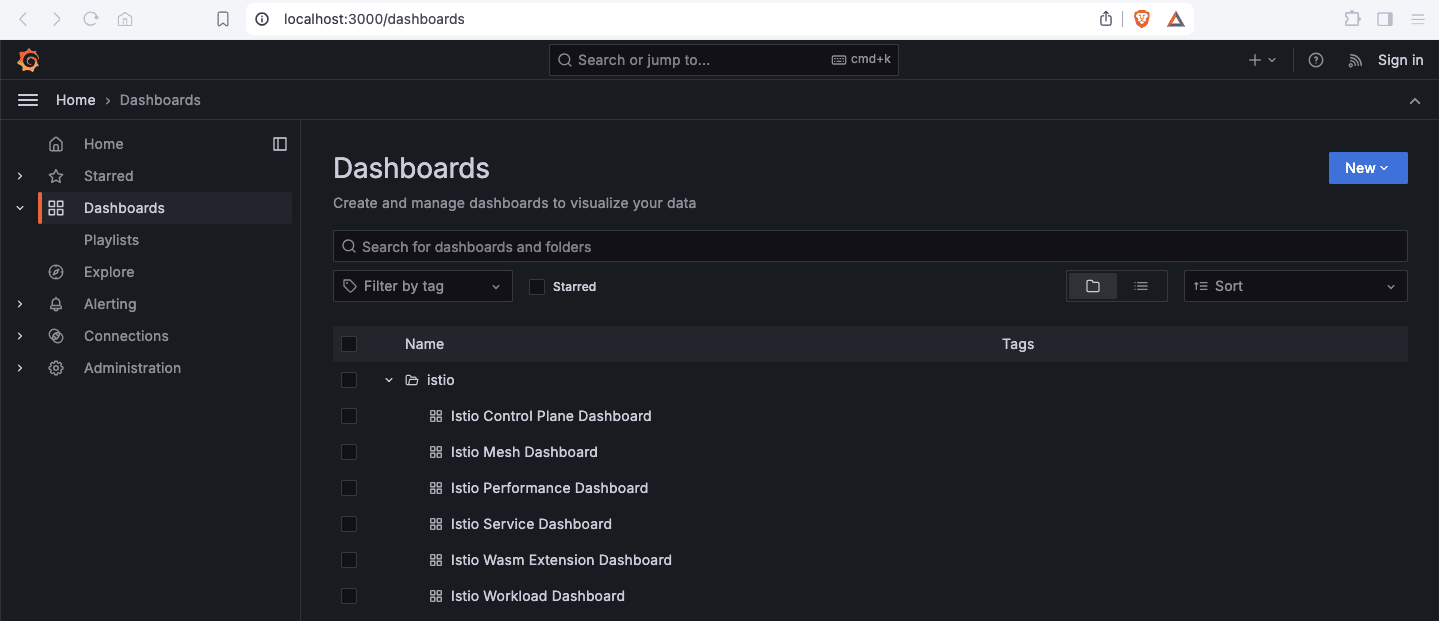Viewport: 1439px width, 621px height.
Task: Click the Home house icon in sidebar
Action: pos(56,144)
